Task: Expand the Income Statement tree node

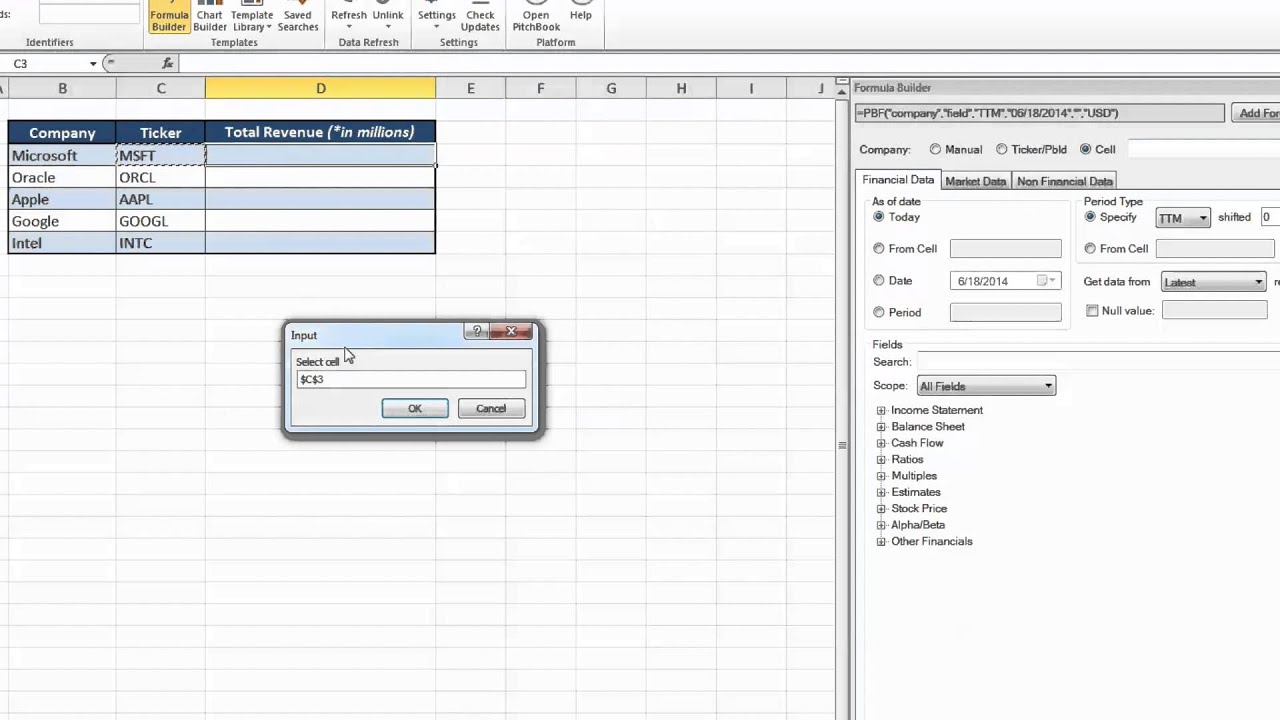Action: tap(881, 410)
